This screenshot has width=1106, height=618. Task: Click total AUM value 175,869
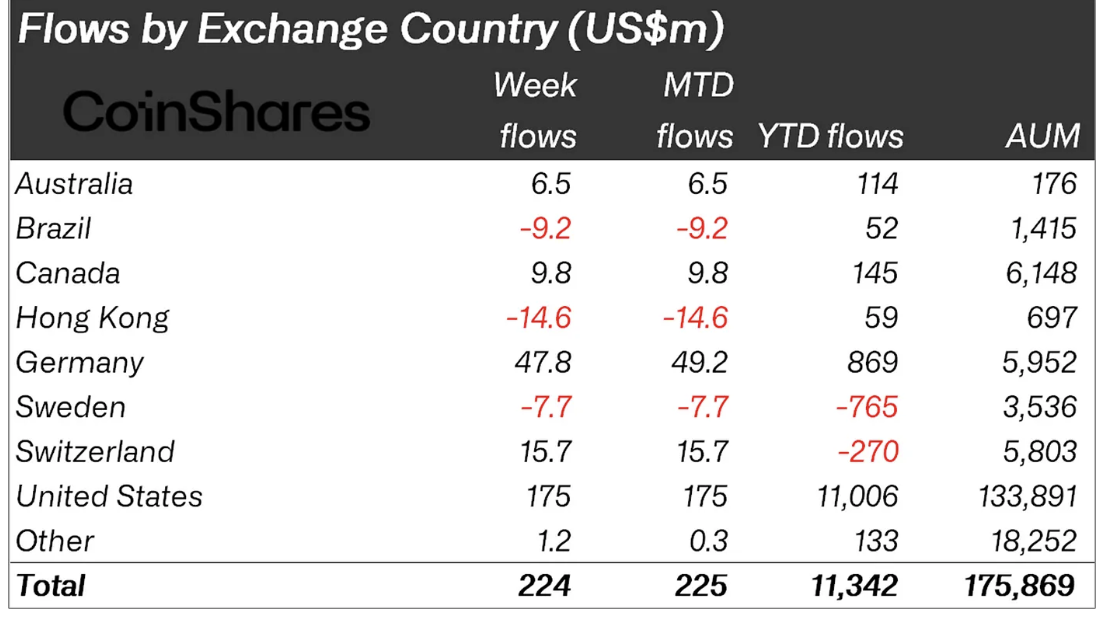1020,586
